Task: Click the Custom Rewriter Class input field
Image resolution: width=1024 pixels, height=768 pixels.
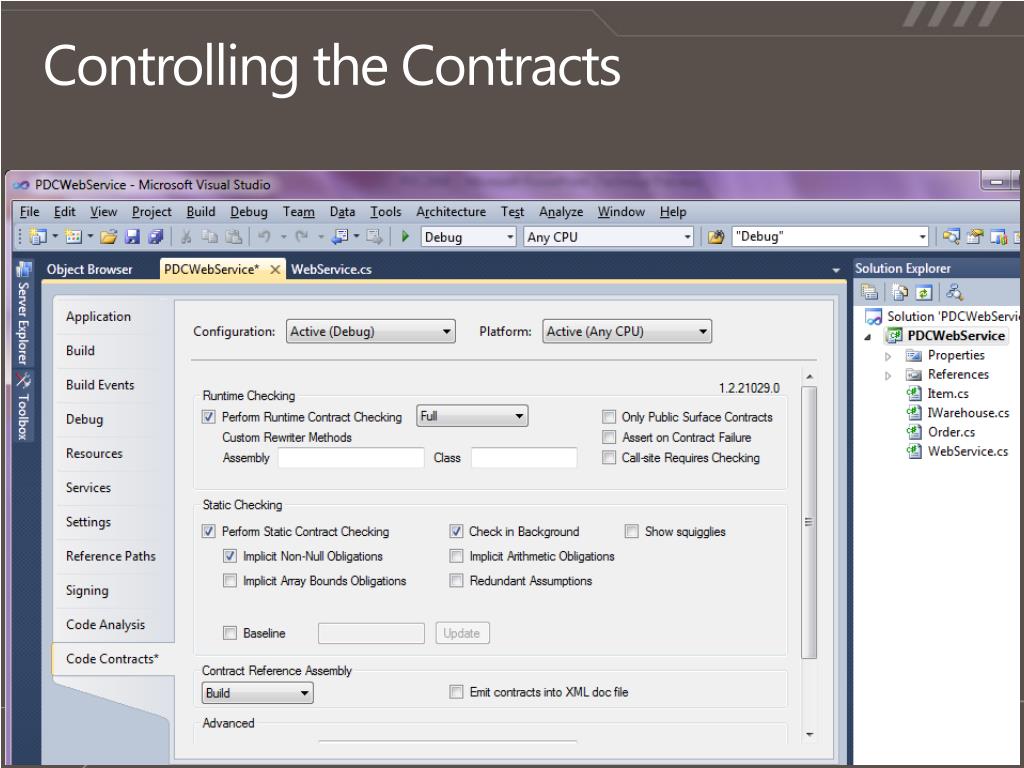Action: pyautogui.click(x=524, y=457)
